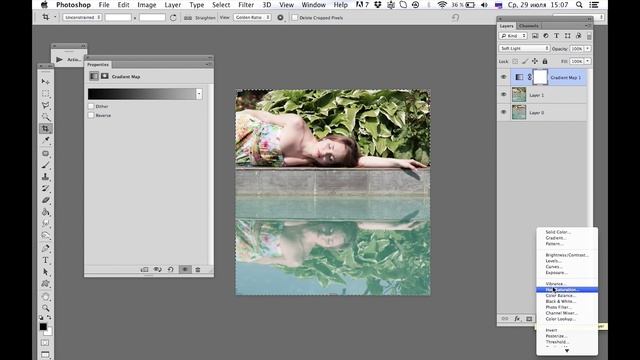Click the Properties panel trash icon
640x360 pixels.
198,269
